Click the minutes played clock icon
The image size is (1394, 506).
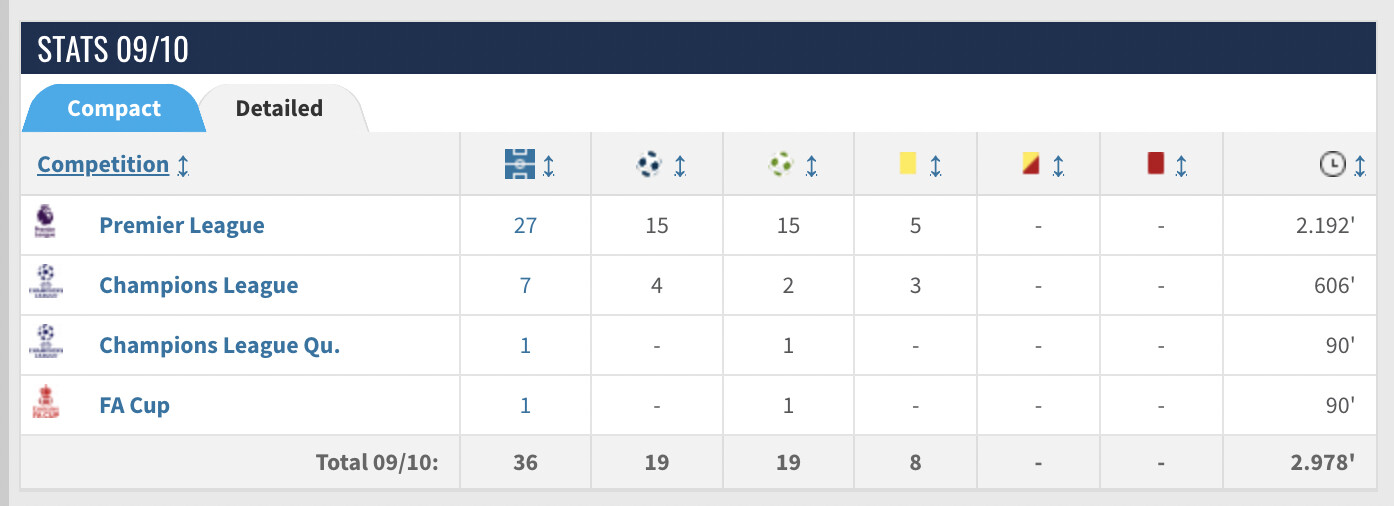point(1332,165)
